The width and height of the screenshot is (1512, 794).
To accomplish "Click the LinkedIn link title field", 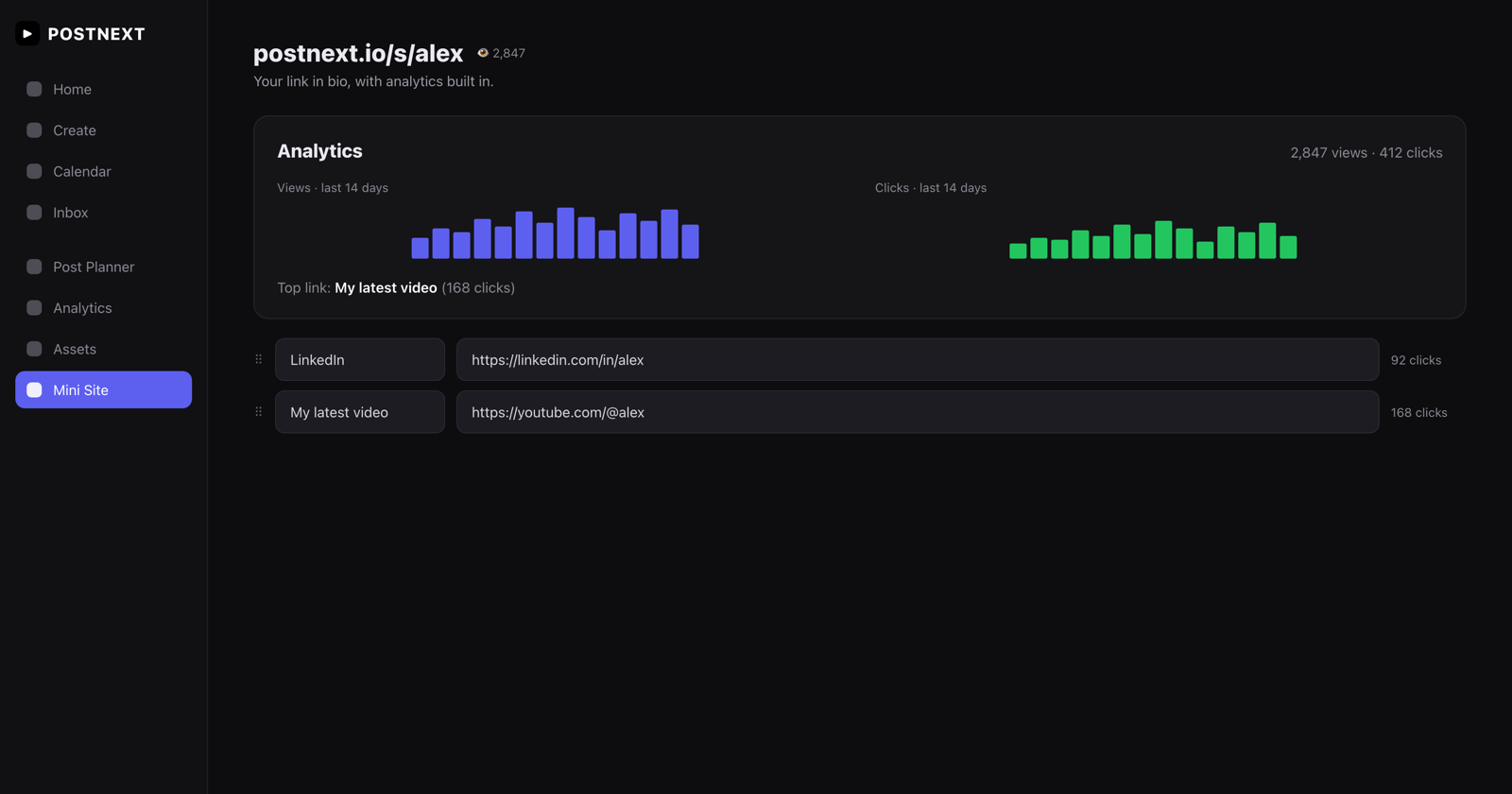I will pyautogui.click(x=360, y=359).
